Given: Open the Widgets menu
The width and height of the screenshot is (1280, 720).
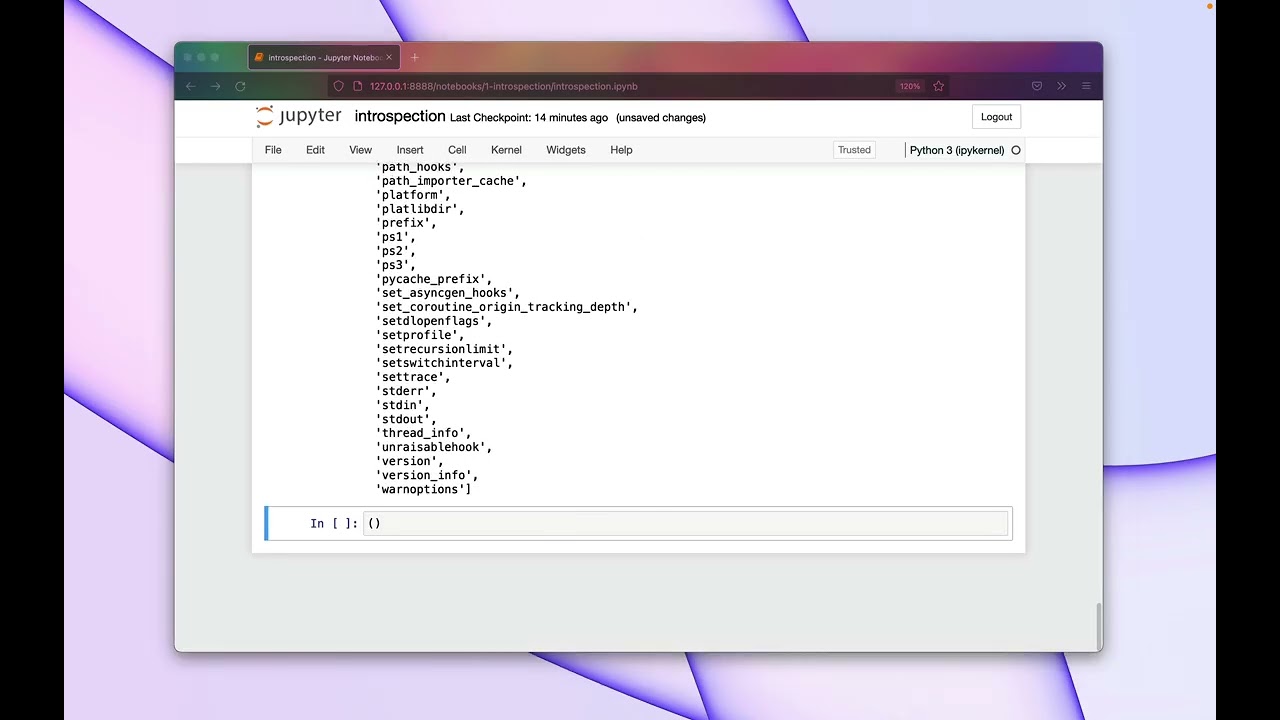Looking at the screenshot, I should 566,150.
